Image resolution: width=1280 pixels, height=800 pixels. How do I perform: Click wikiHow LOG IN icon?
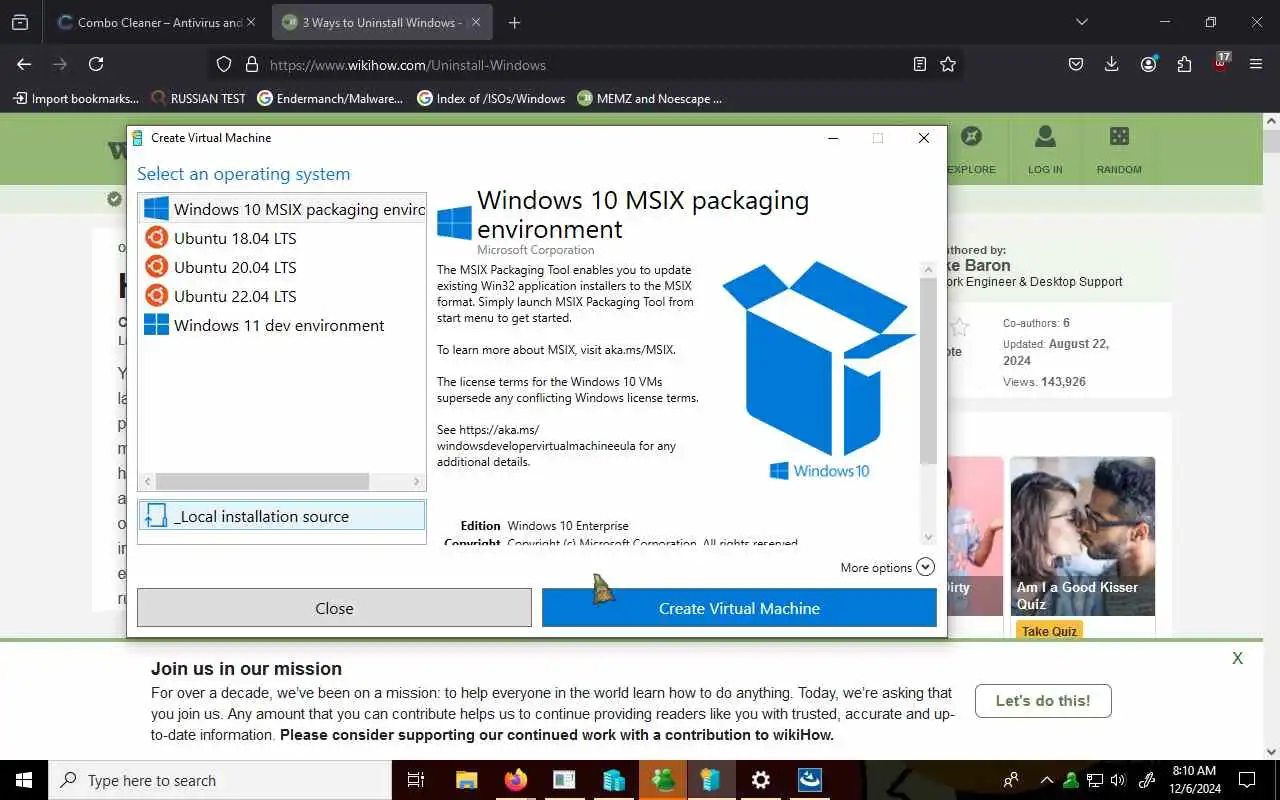pos(1045,149)
